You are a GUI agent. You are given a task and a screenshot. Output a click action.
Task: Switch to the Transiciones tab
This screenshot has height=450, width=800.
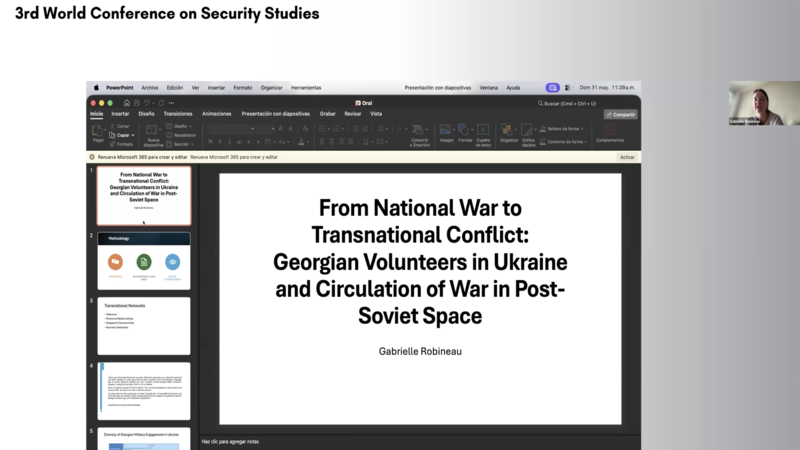[178, 114]
